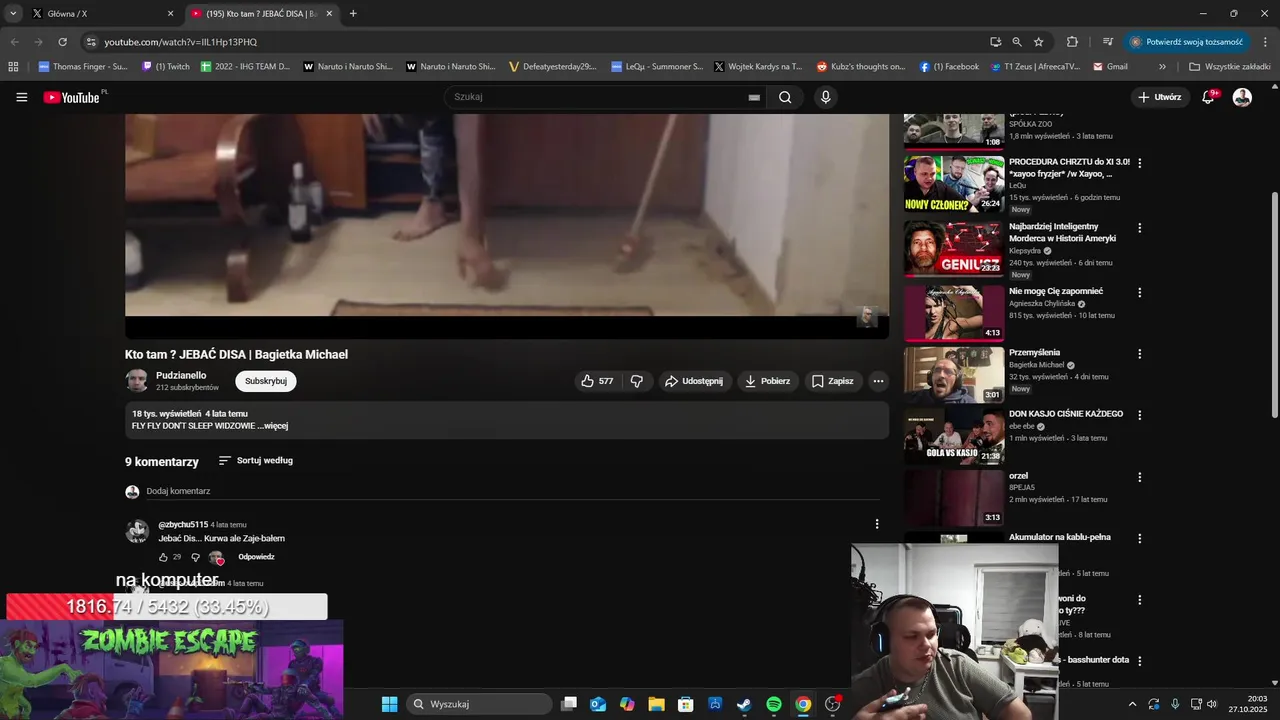This screenshot has height=720, width=1280.
Task: Click the taskbar Wyszukaj search box
Action: 479,704
